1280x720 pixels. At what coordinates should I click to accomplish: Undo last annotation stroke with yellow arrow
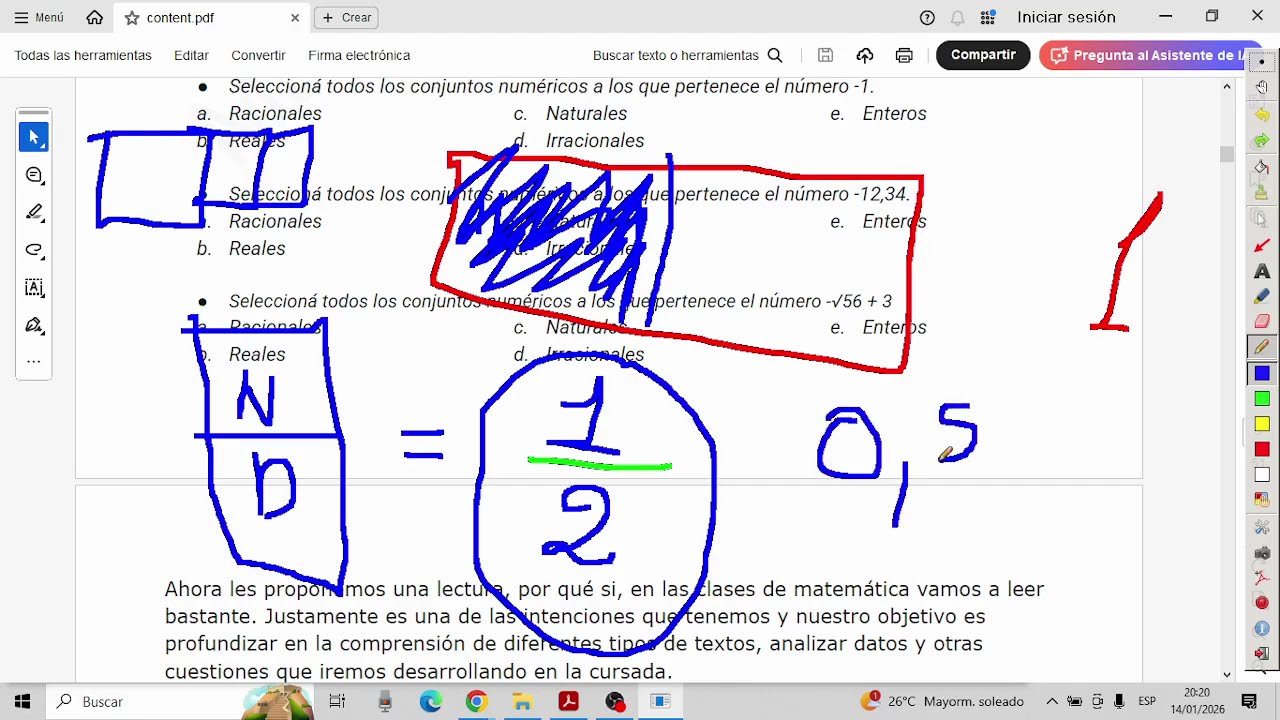pos(1262,115)
